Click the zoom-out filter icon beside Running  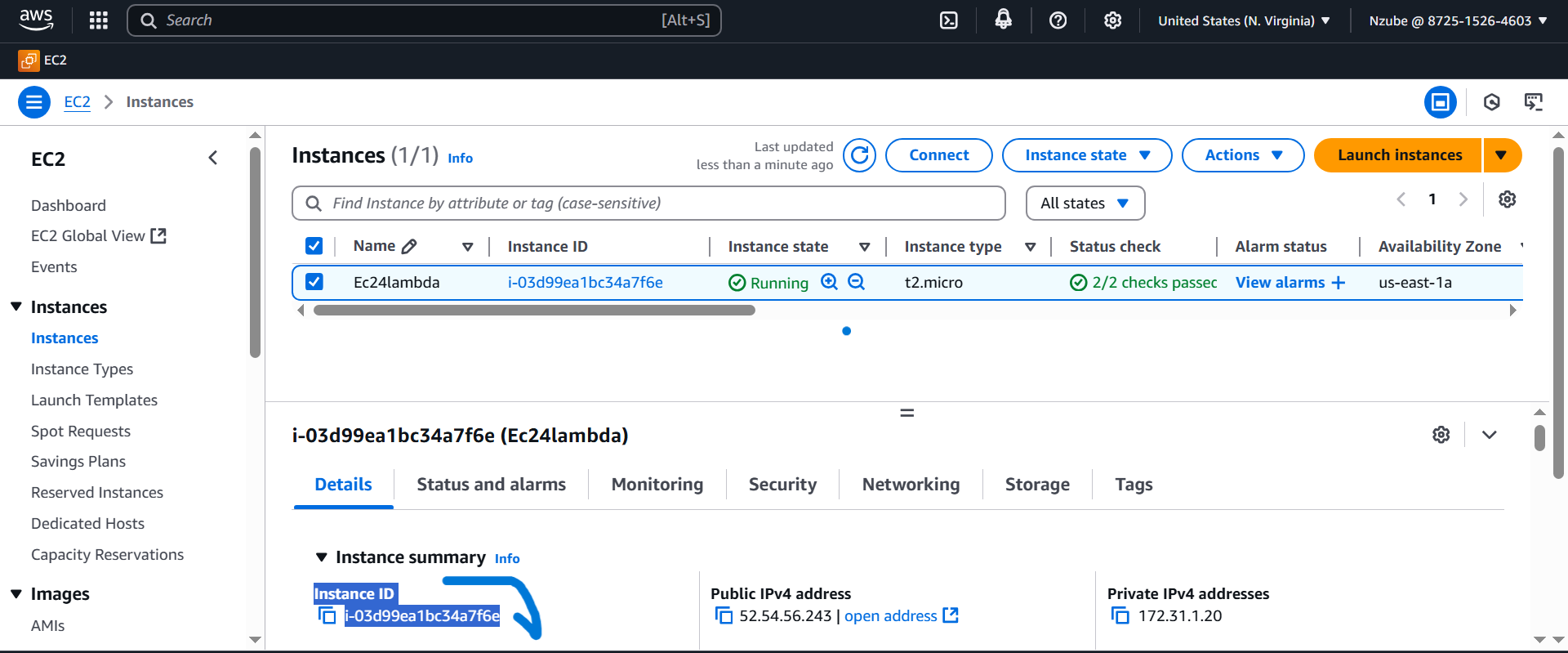point(856,282)
